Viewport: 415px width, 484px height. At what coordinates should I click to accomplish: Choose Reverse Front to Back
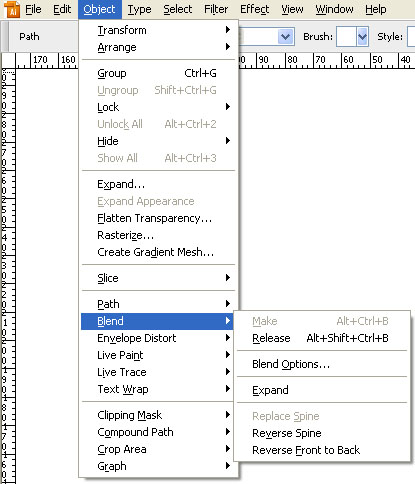322,450
